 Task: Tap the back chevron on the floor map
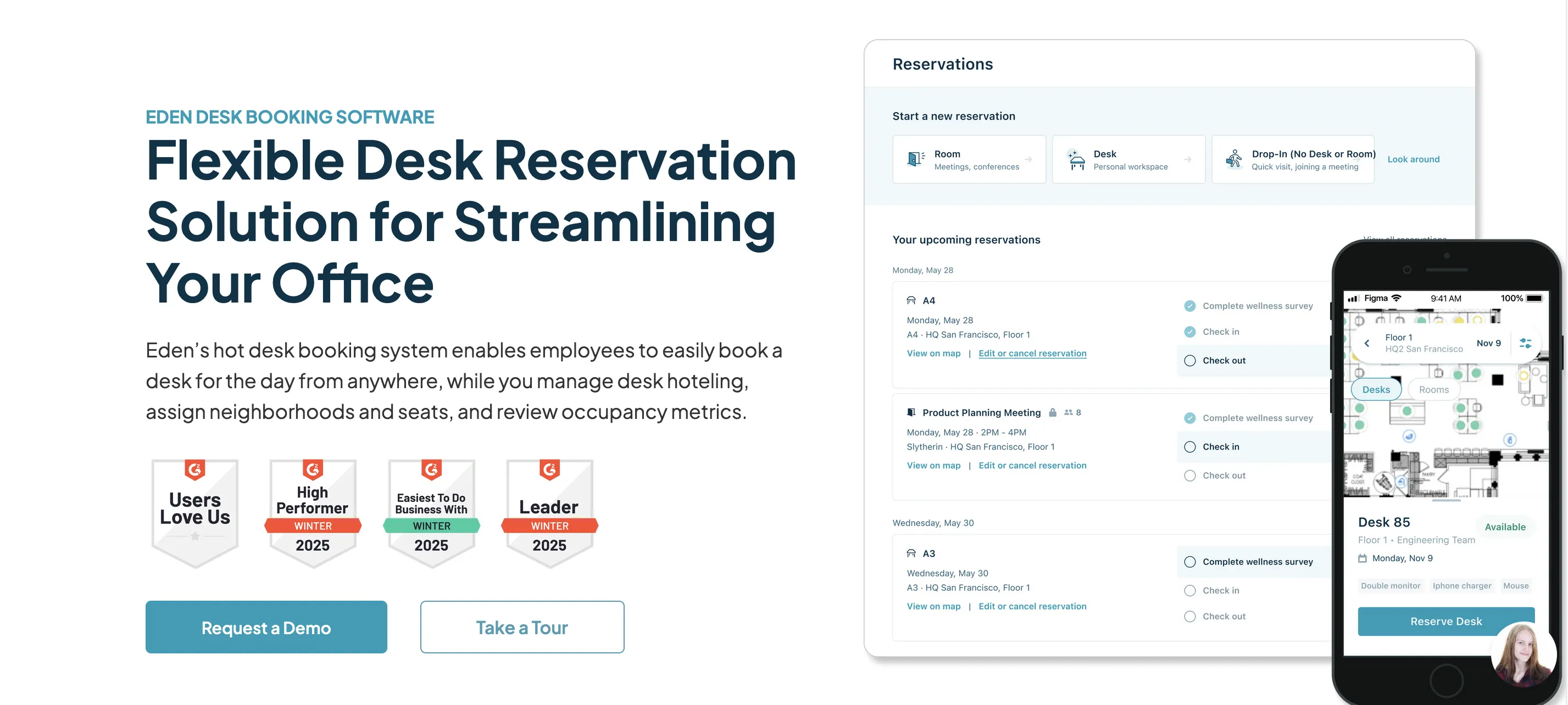pyautogui.click(x=1366, y=343)
